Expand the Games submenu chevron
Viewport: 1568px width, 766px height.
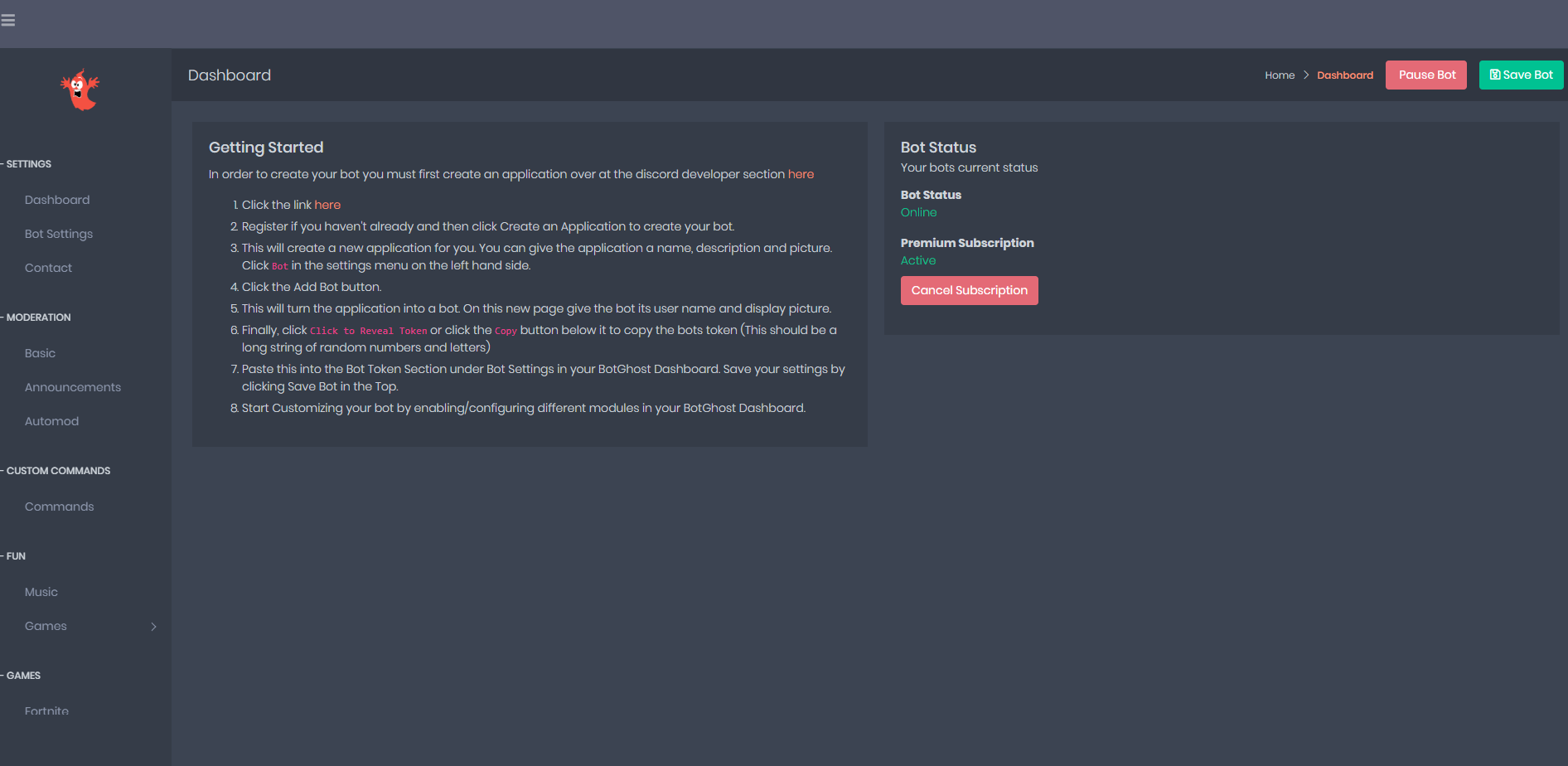tap(153, 627)
